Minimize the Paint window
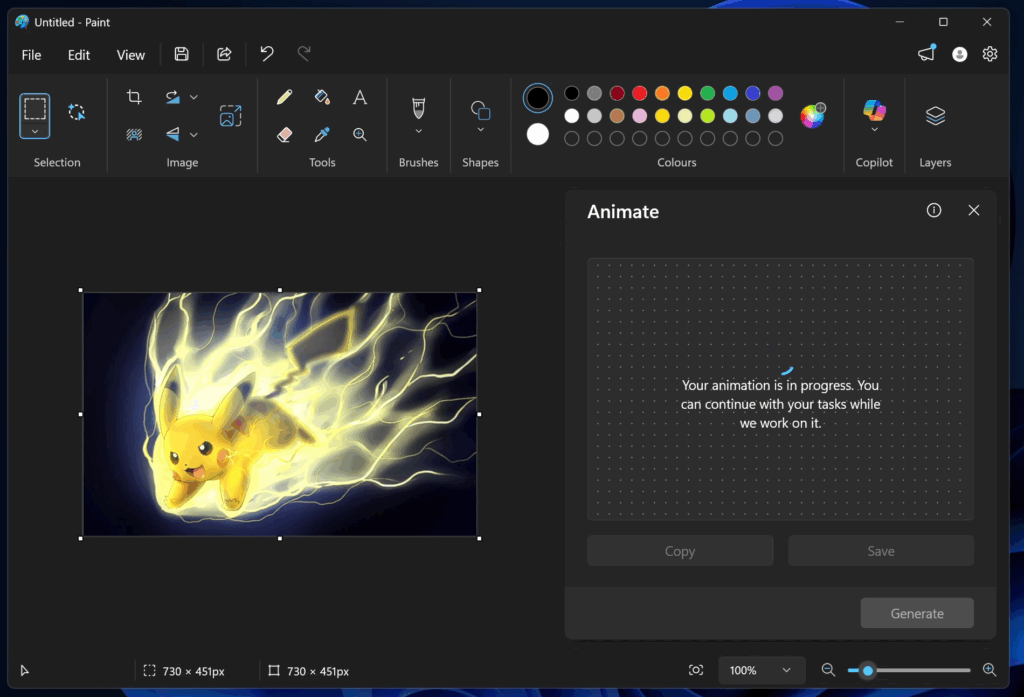Viewport: 1024px width, 697px height. click(x=900, y=22)
